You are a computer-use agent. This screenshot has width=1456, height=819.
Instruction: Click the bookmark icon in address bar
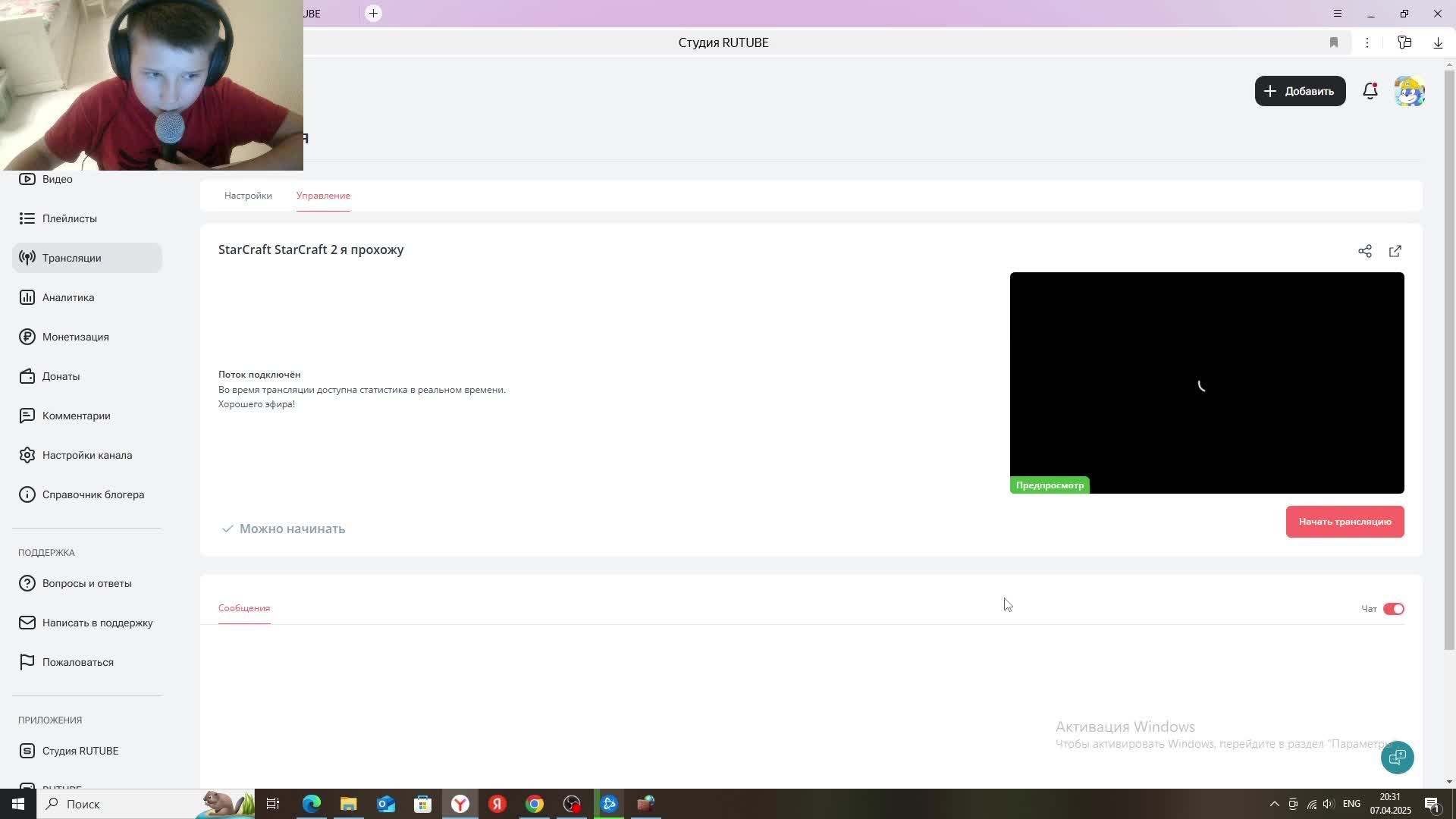[x=1333, y=42]
